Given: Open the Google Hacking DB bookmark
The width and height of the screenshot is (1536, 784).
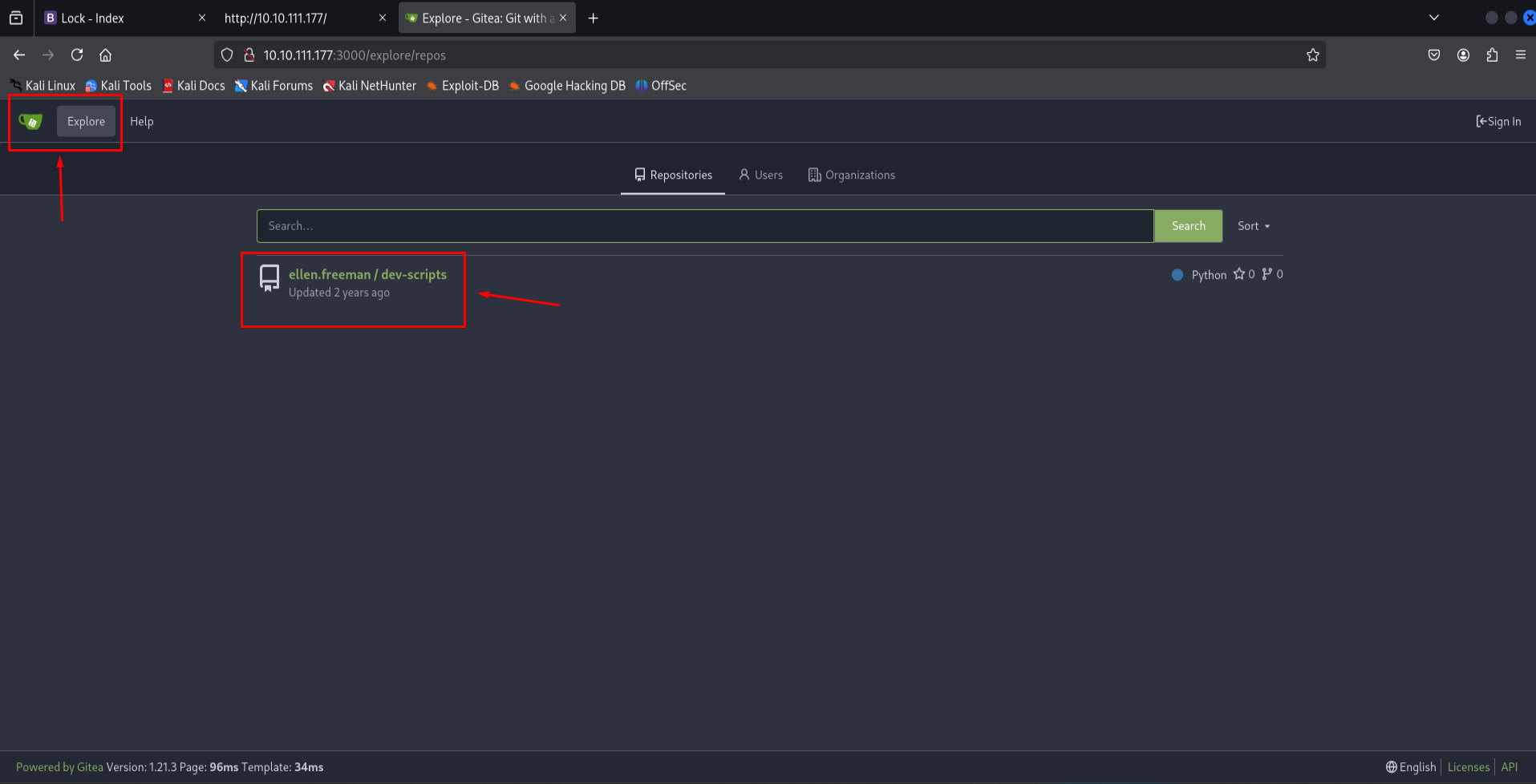Looking at the screenshot, I should pos(567,86).
